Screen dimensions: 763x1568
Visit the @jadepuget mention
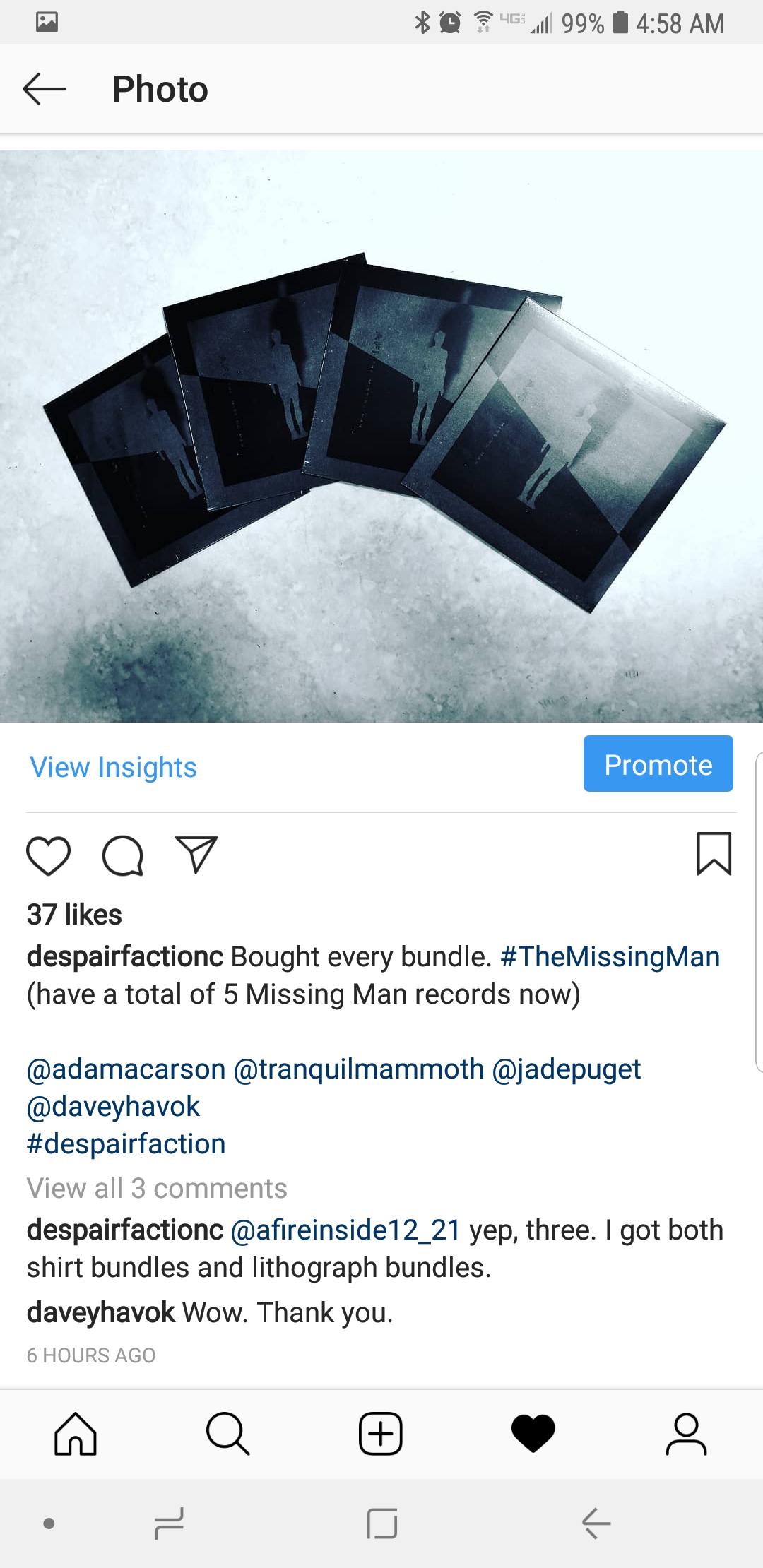[567, 1069]
